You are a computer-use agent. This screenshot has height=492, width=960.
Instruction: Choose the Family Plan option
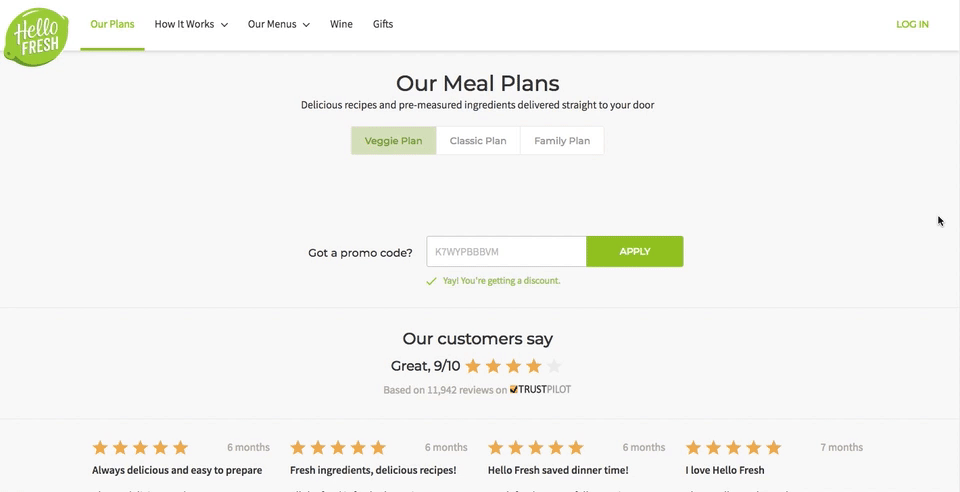point(562,141)
